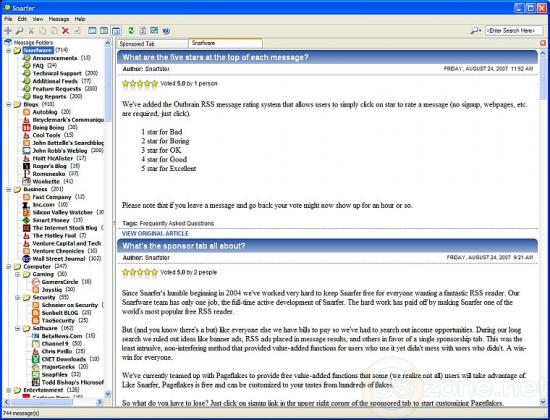Click the Wonkette feed icon
The height and width of the screenshot is (420, 550).
click(x=26, y=181)
